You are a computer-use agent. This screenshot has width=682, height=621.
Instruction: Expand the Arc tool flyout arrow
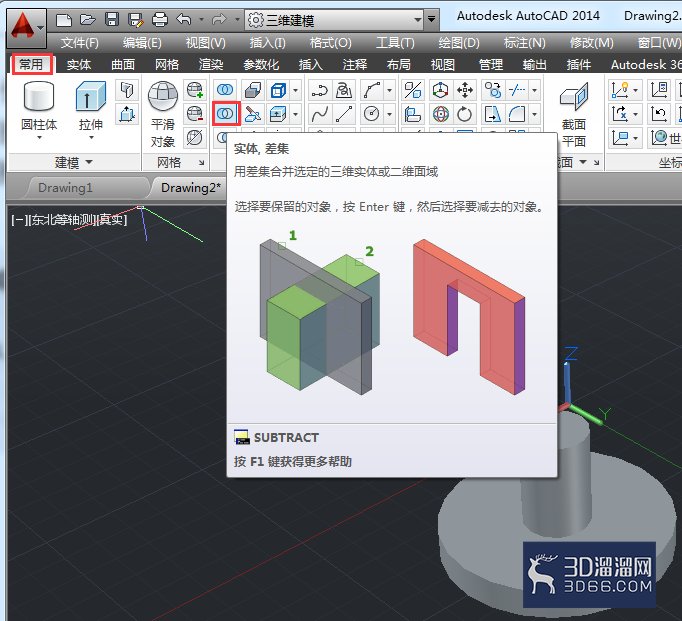coord(389,90)
